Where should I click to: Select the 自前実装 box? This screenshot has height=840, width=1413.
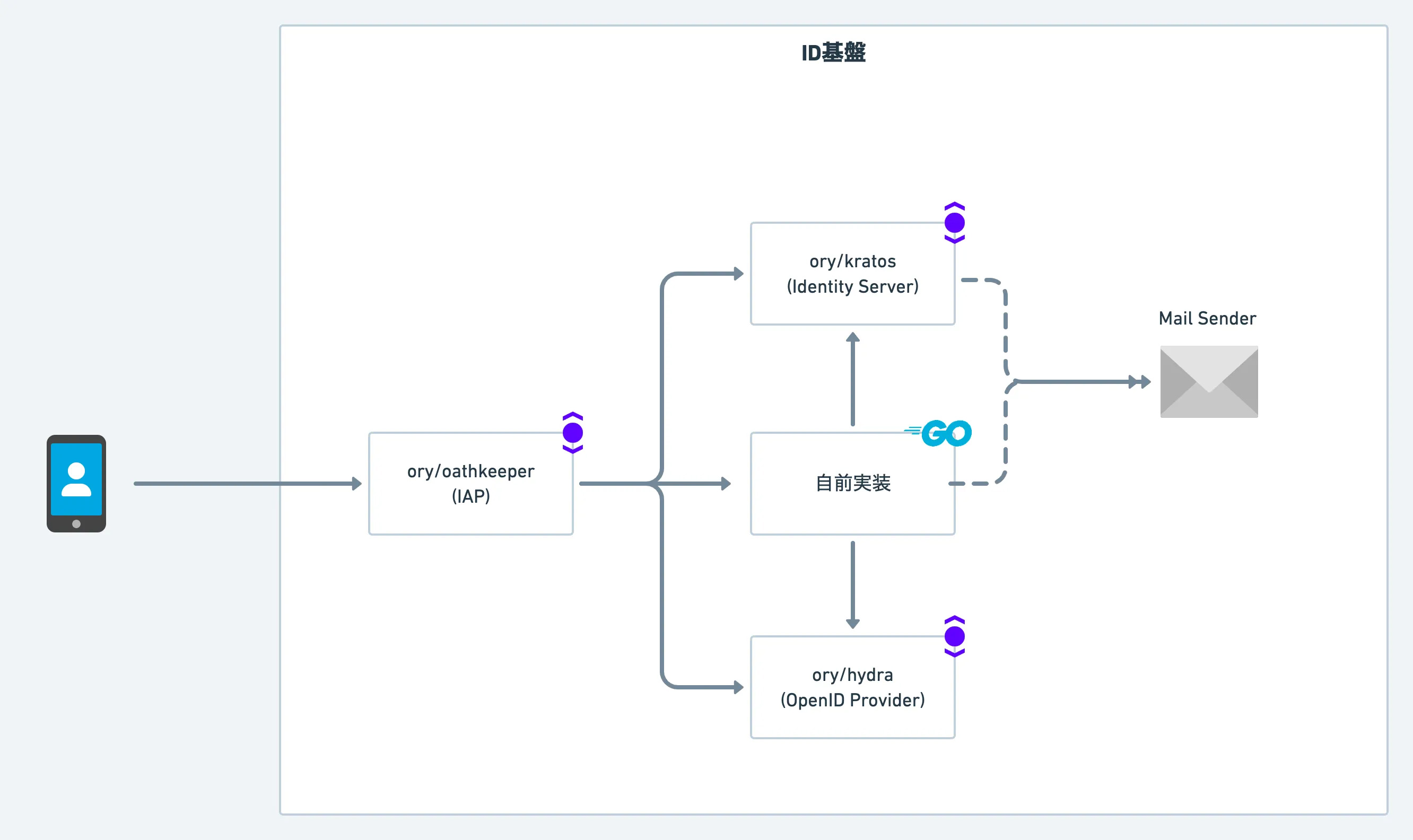coord(852,484)
